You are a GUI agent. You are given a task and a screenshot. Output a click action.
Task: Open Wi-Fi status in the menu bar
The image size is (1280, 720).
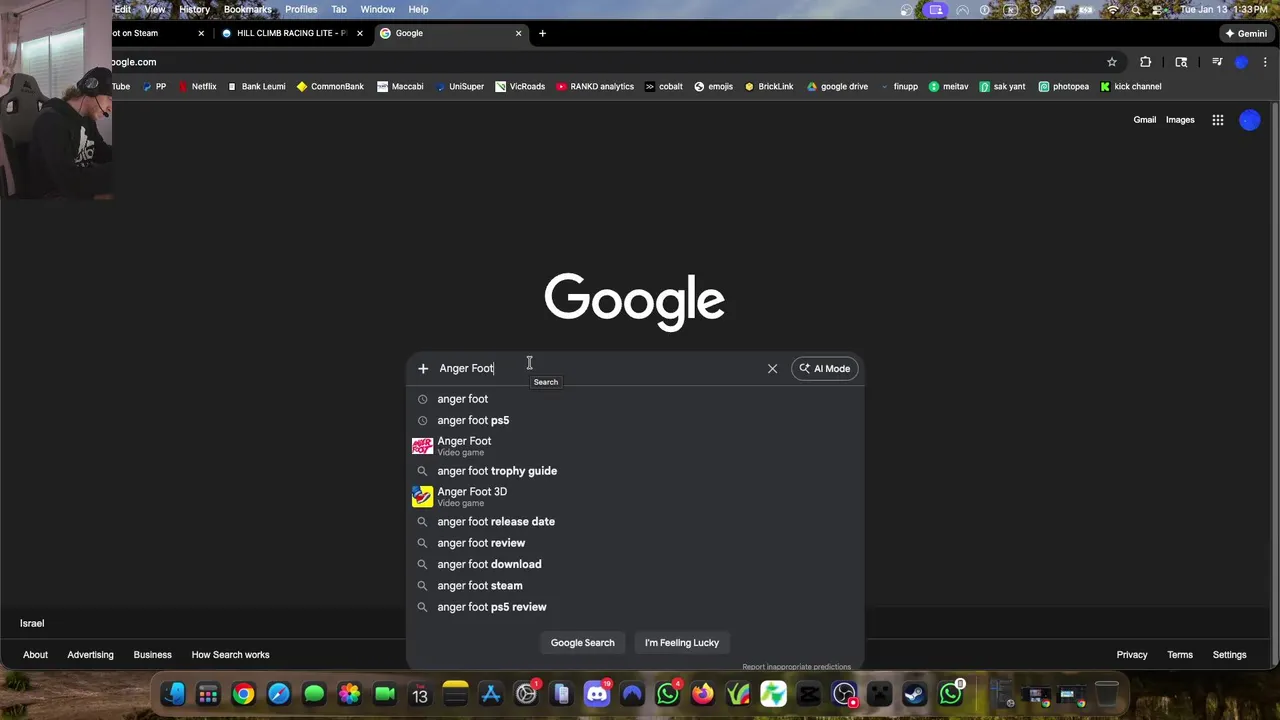point(1113,9)
